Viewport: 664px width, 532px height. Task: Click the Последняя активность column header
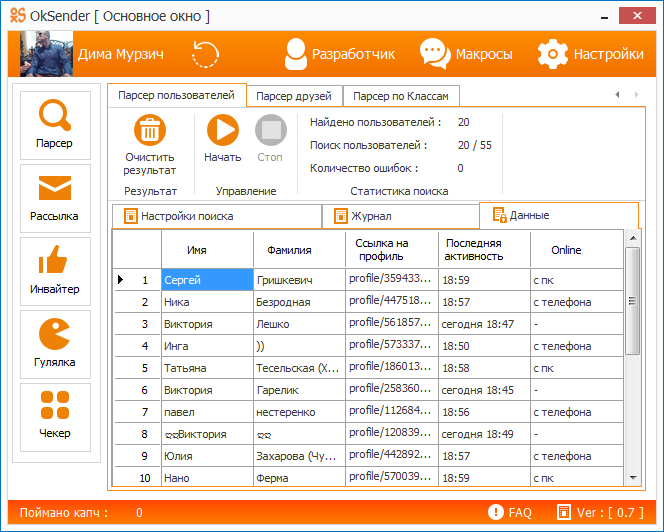(484, 249)
